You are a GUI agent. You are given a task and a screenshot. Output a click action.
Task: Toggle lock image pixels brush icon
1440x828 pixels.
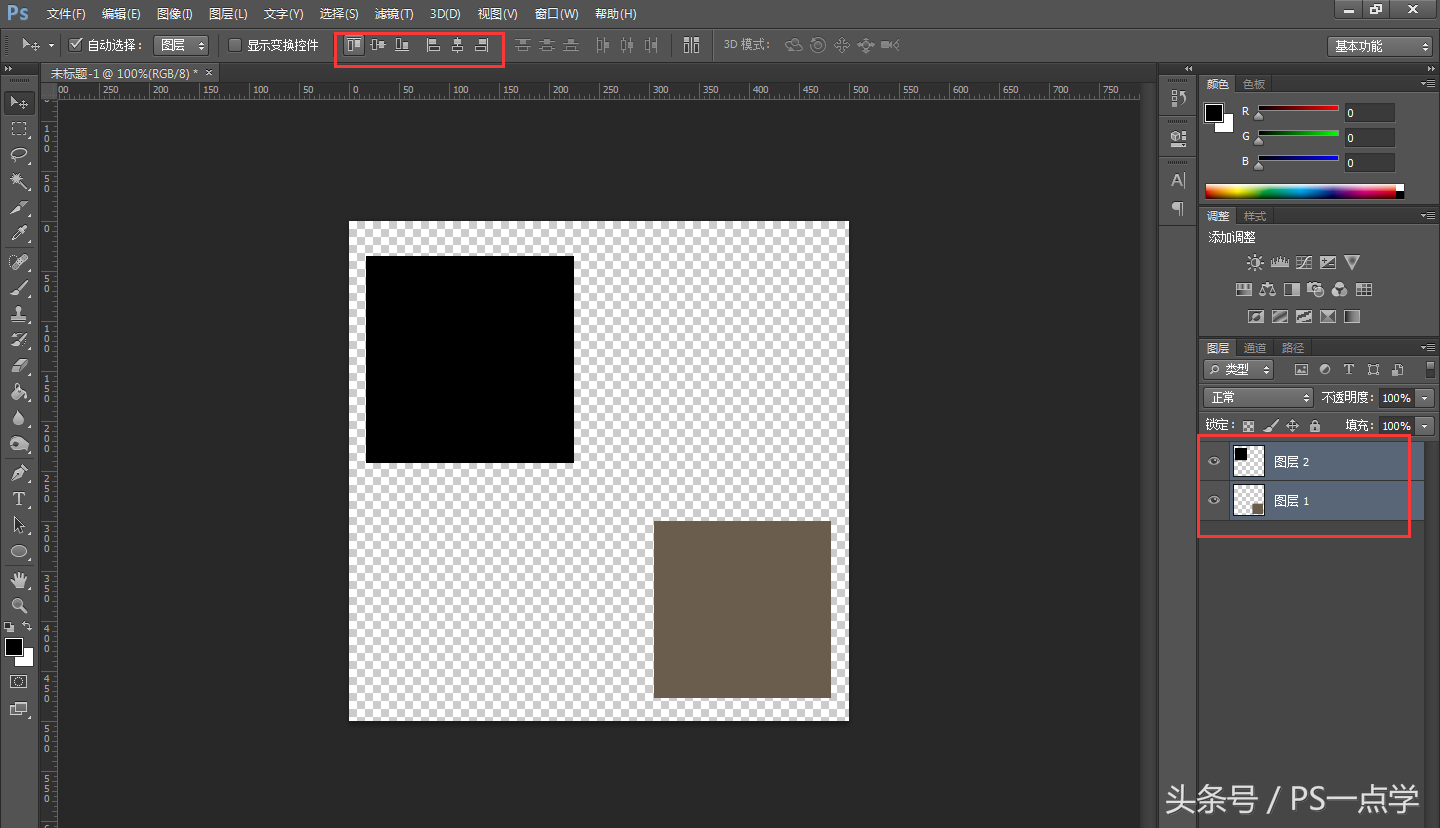pos(1270,426)
